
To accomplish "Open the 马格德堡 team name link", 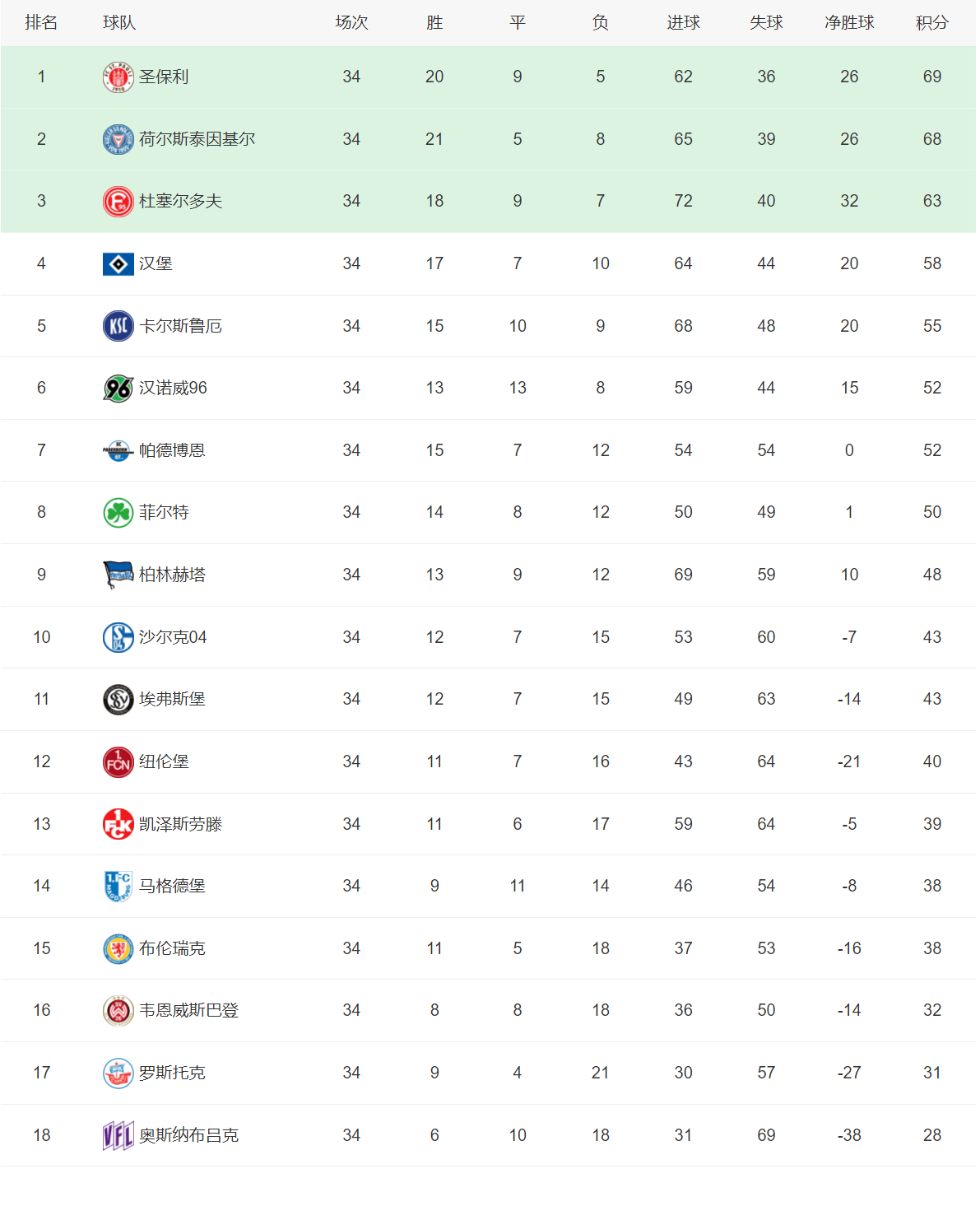I will [172, 886].
